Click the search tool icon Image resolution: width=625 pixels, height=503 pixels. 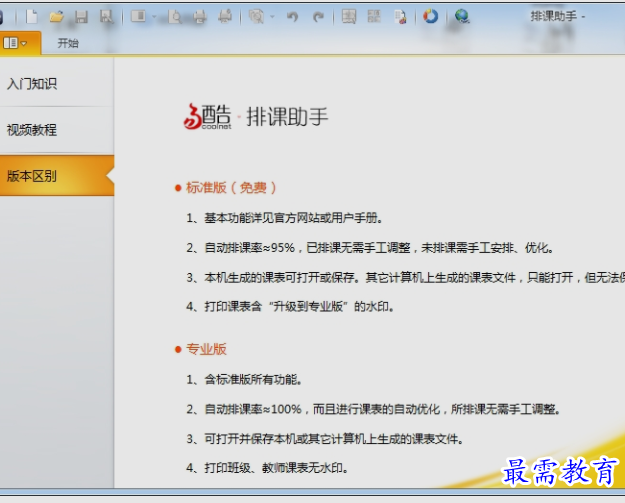pyautogui.click(x=256, y=17)
